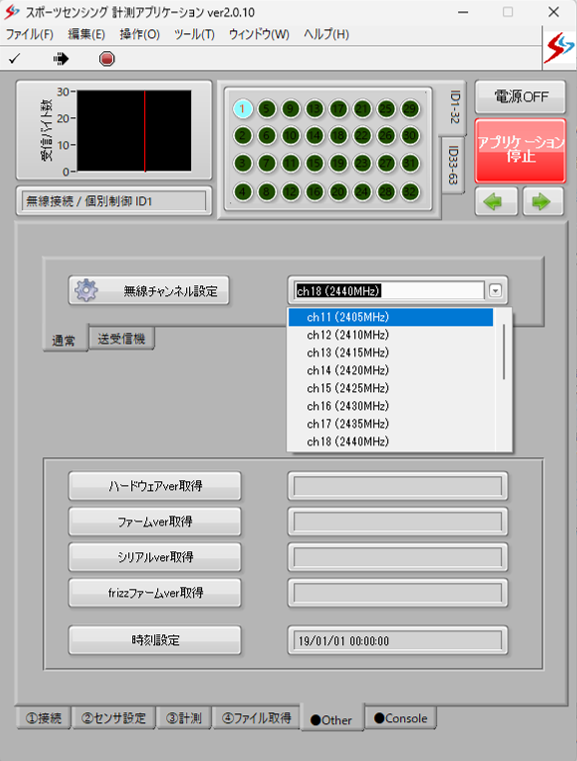The image size is (577, 761).
Task: Switch to the ④ファイル取得 tab
Action: point(256,718)
